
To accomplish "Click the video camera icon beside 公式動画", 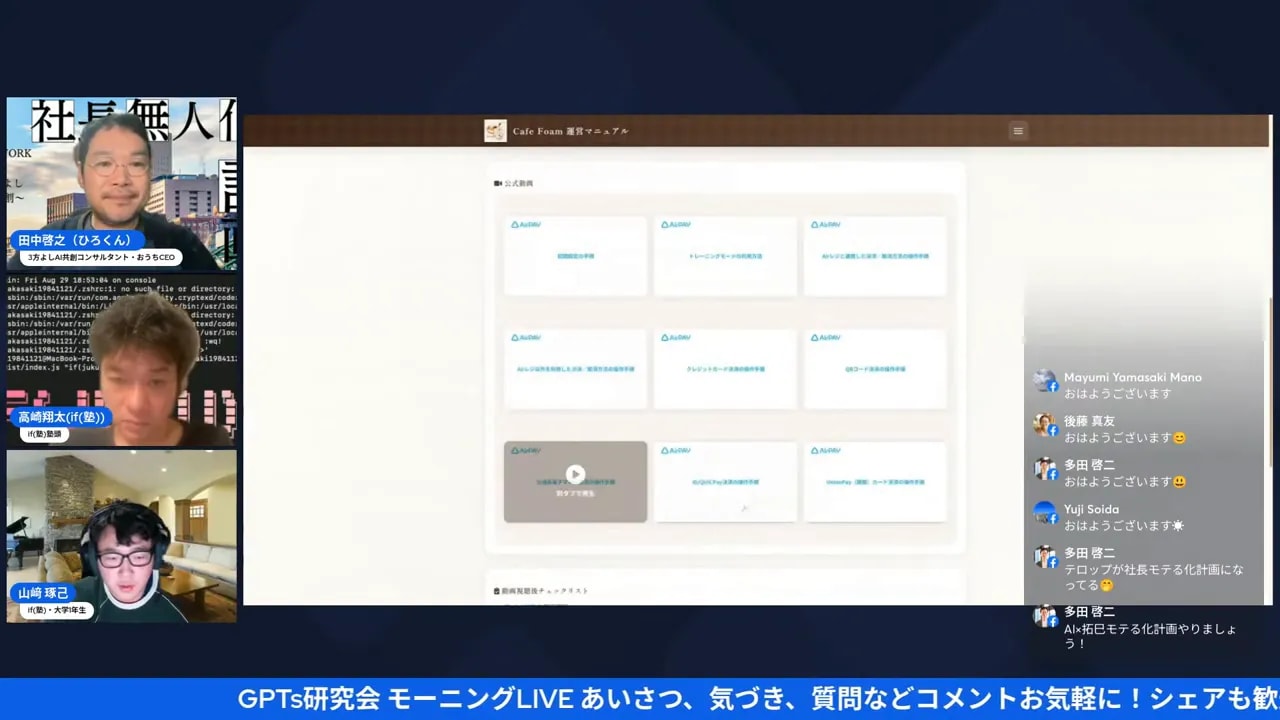I will coord(497,182).
